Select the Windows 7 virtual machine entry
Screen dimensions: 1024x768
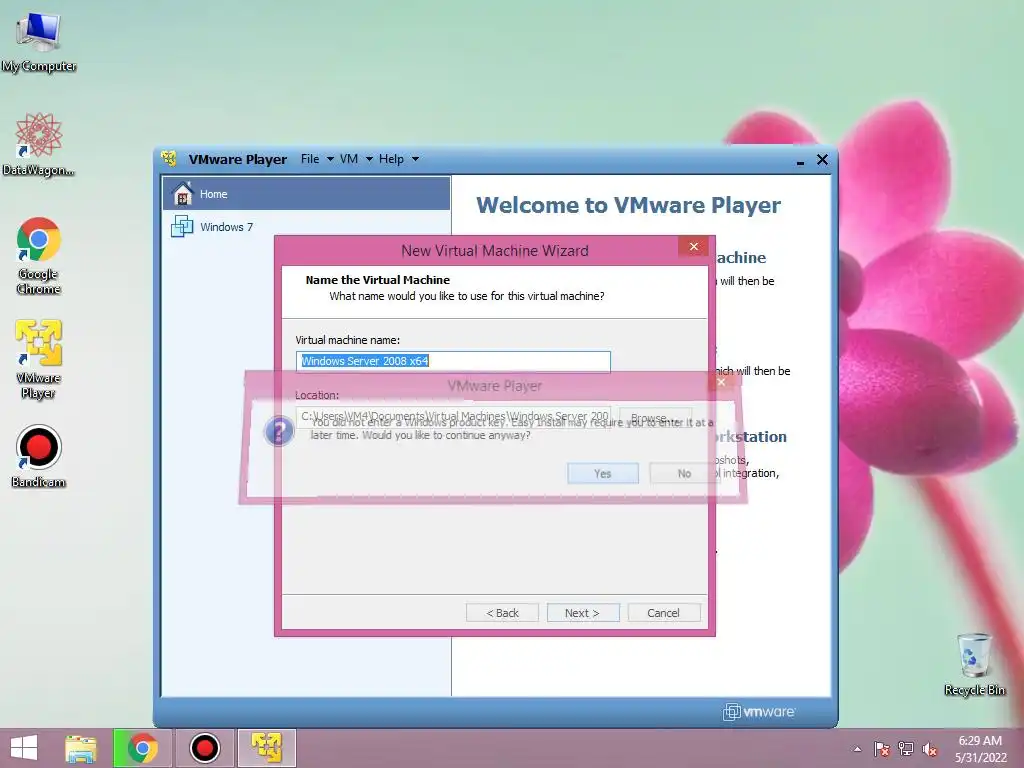[x=306, y=227]
